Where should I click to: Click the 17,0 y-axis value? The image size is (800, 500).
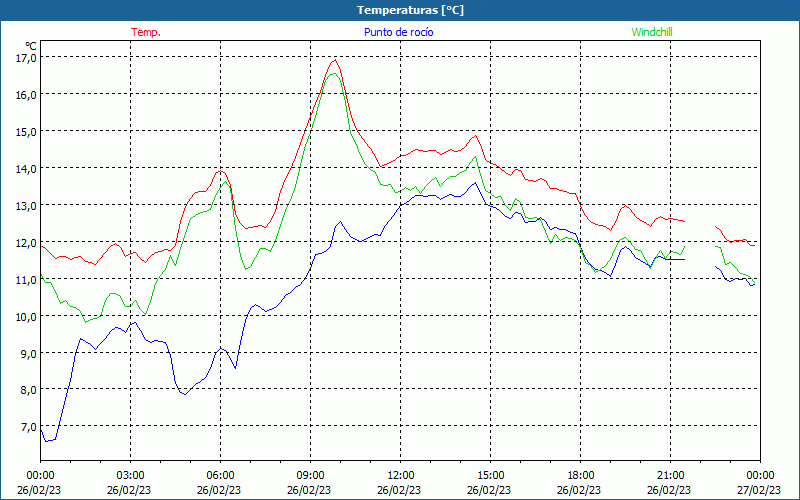26,58
